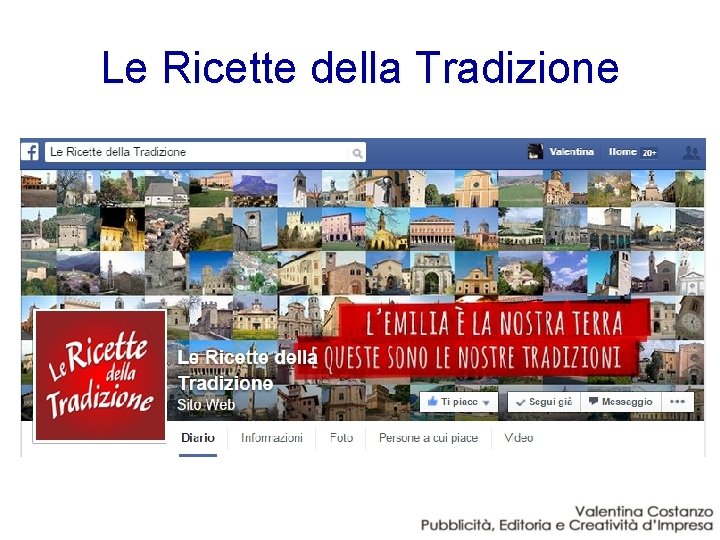Image resolution: width=720 pixels, height=540 pixels.
Task: Click the speech bubble icon on Messaggio
Action: click(593, 401)
